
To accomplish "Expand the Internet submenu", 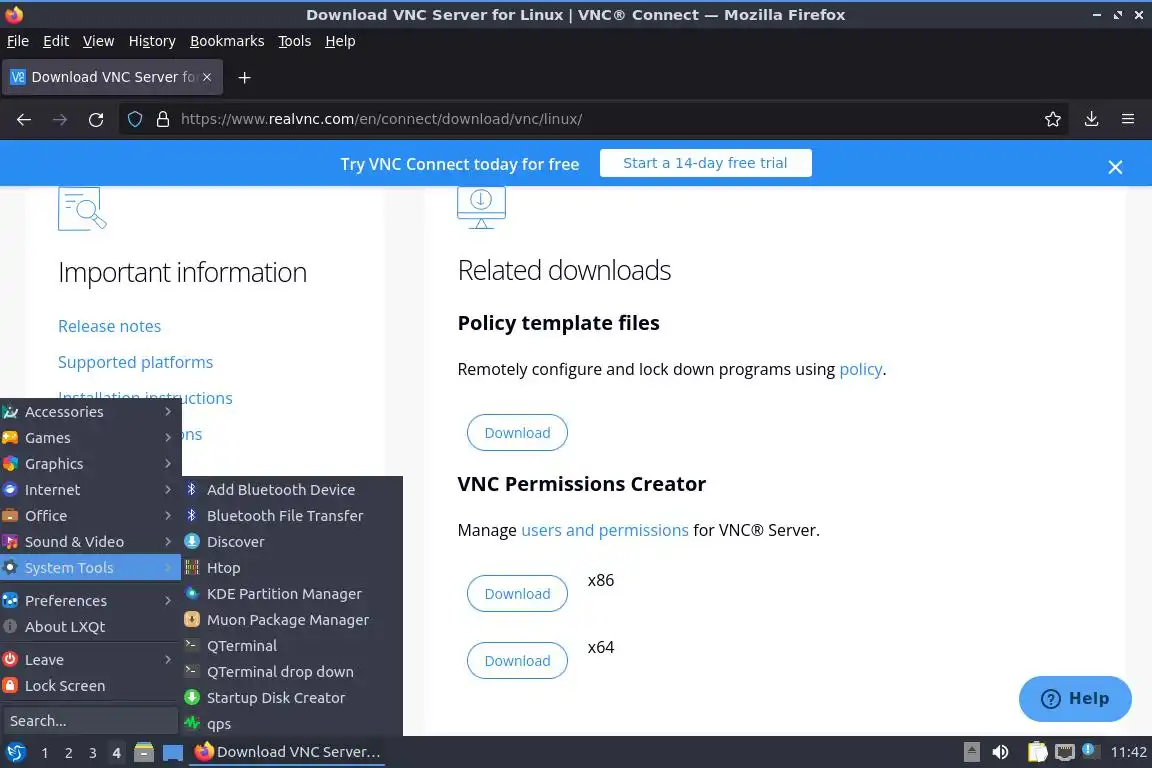I will 90,489.
